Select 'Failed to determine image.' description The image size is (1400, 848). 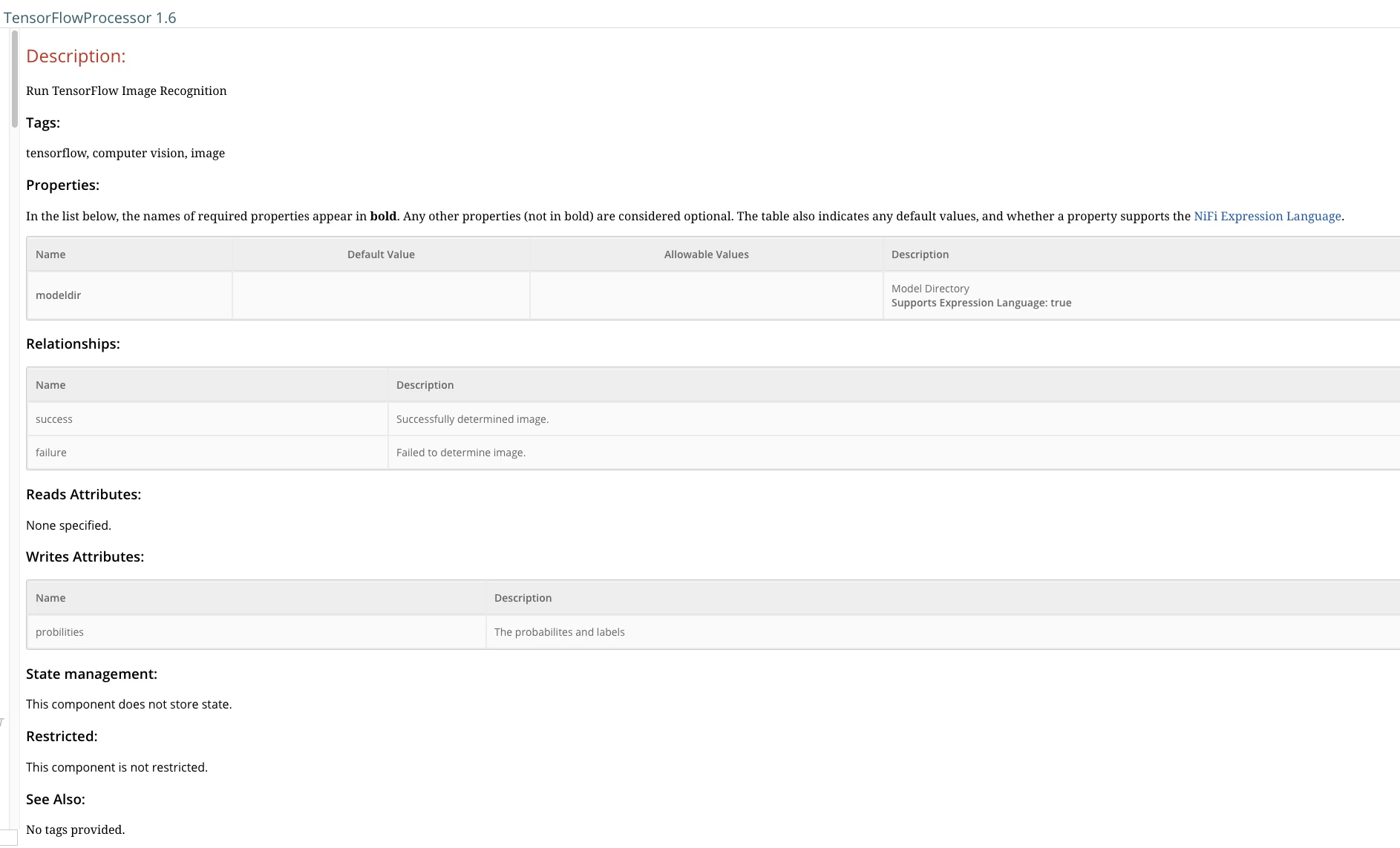[460, 453]
